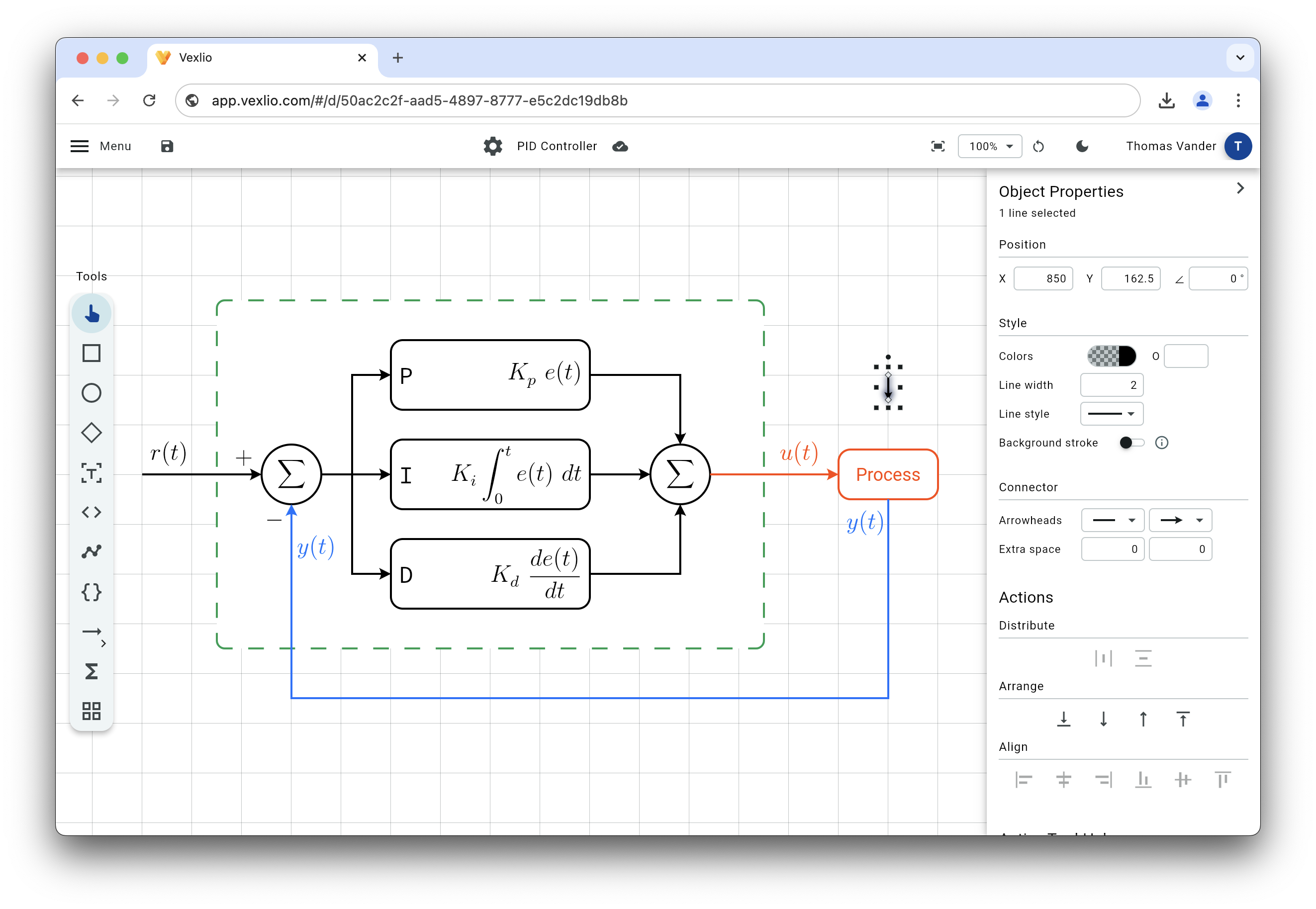
Task: Open the shapes grid library tool
Action: pos(91,712)
